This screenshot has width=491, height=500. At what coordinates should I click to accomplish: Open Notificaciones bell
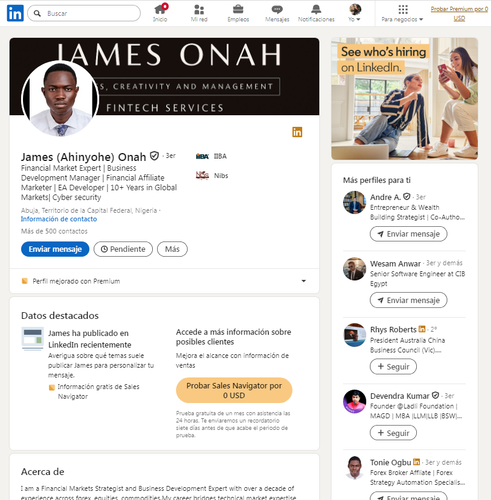point(316,13)
